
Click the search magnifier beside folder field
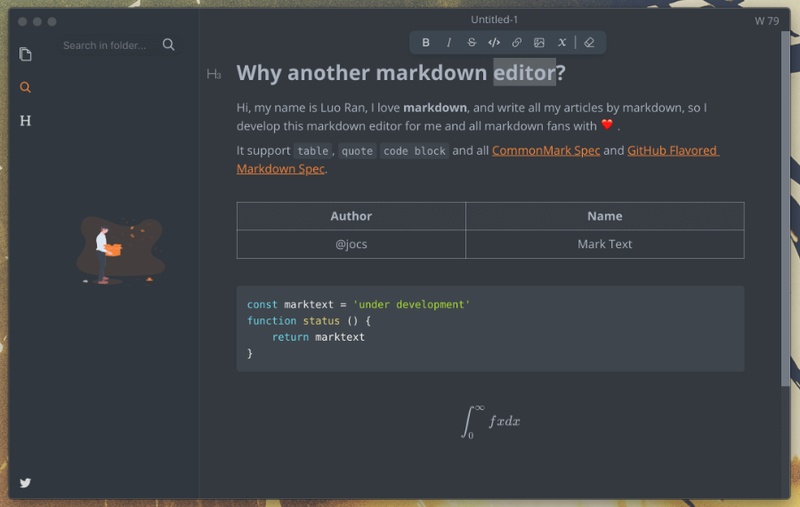click(168, 45)
